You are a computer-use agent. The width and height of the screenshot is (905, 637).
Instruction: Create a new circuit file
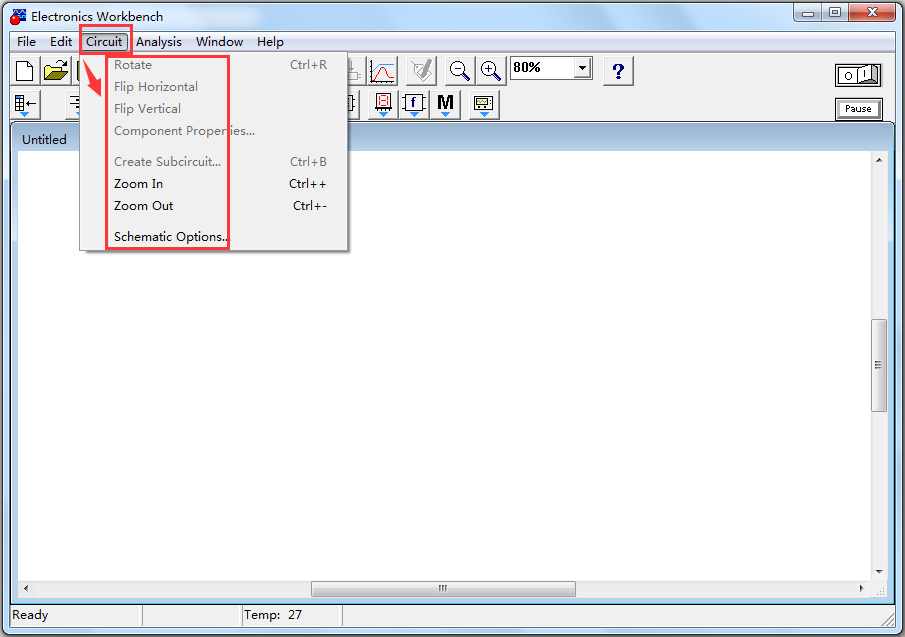[x=25, y=71]
